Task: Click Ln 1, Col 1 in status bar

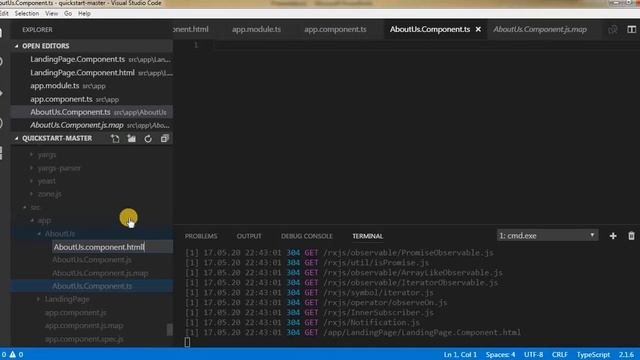Action: [x=460, y=354]
